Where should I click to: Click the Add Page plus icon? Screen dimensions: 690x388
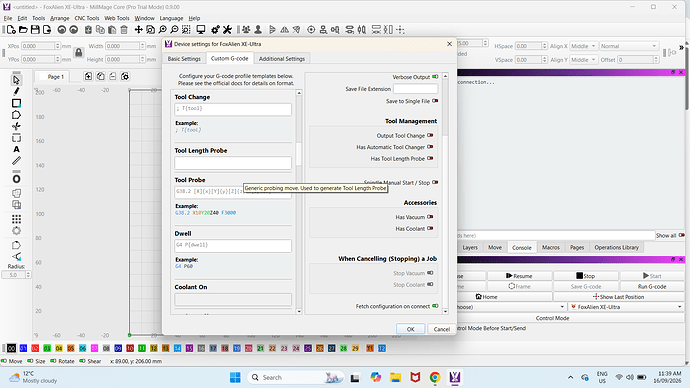click(x=88, y=77)
